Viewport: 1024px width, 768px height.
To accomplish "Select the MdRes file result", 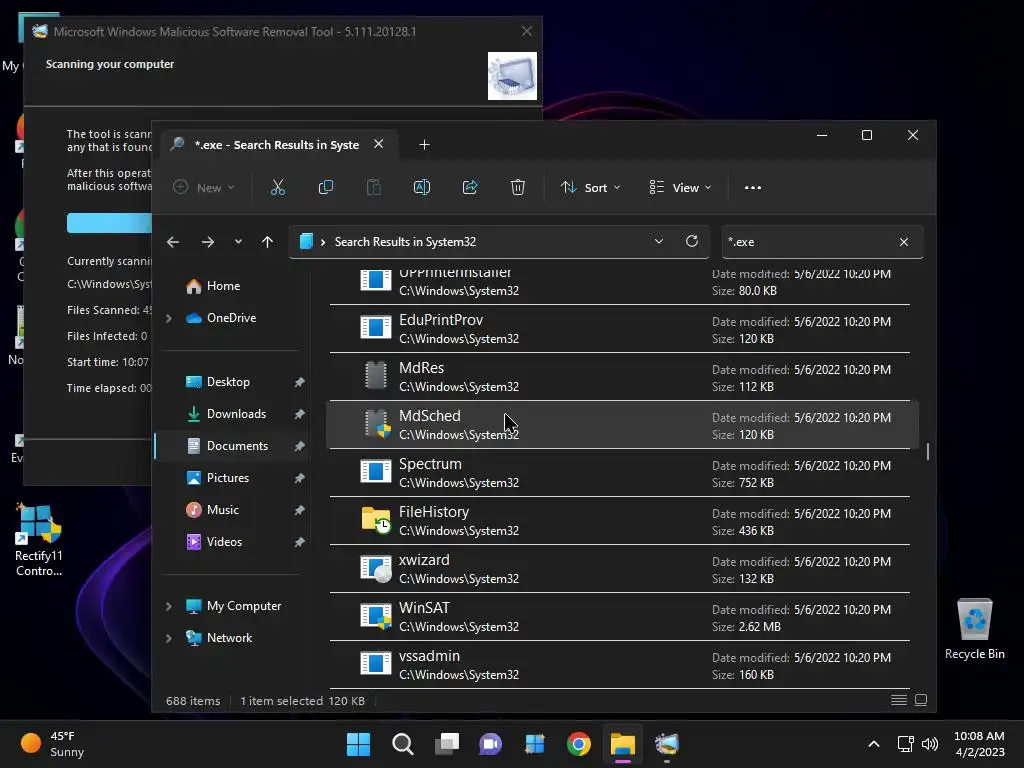I will click(622, 377).
